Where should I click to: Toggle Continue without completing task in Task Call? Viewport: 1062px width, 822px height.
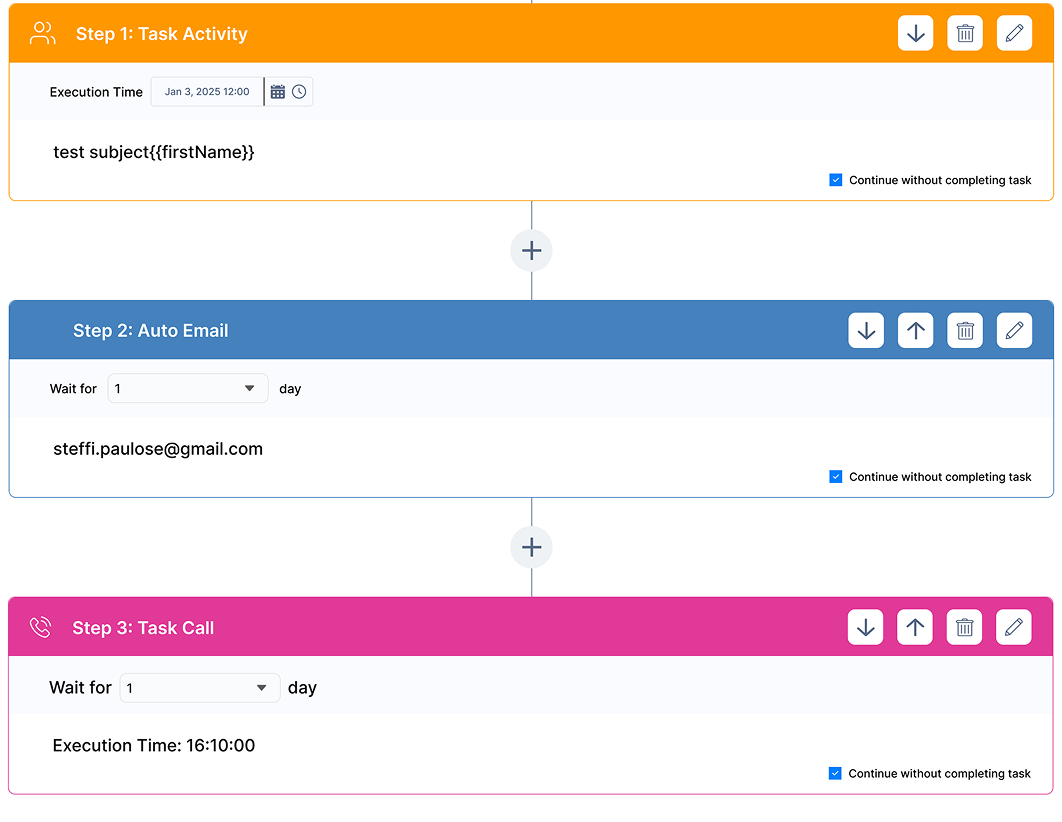pos(835,773)
